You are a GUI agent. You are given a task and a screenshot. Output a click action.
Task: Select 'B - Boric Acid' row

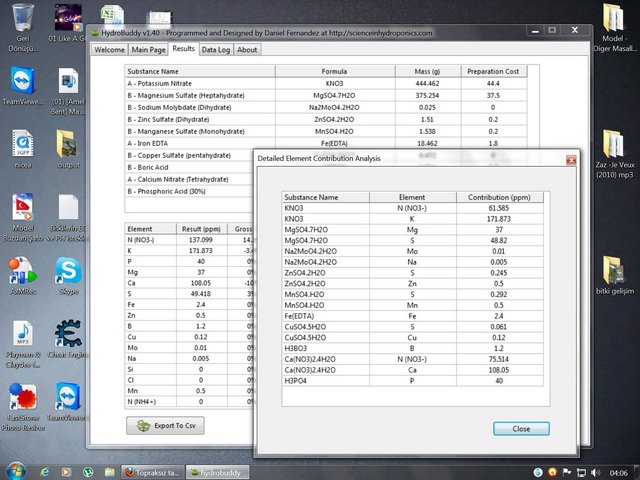[189, 167]
